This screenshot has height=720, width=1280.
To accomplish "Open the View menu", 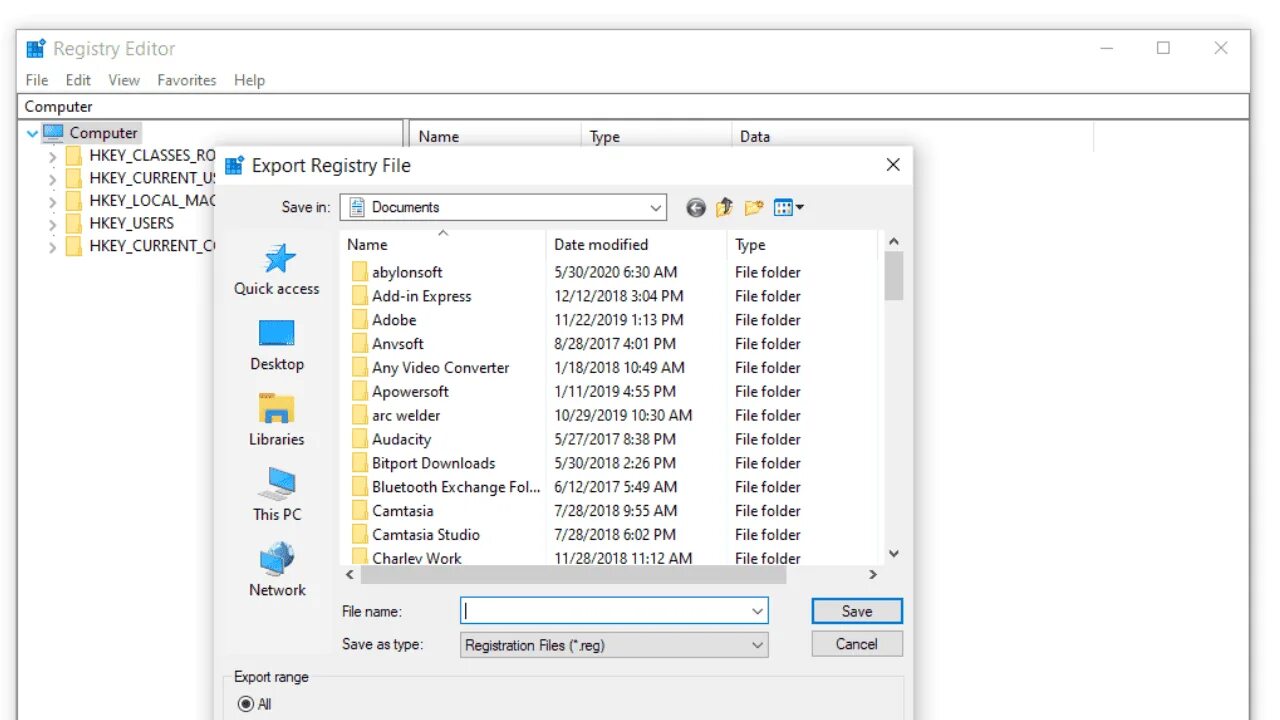I will tap(124, 80).
